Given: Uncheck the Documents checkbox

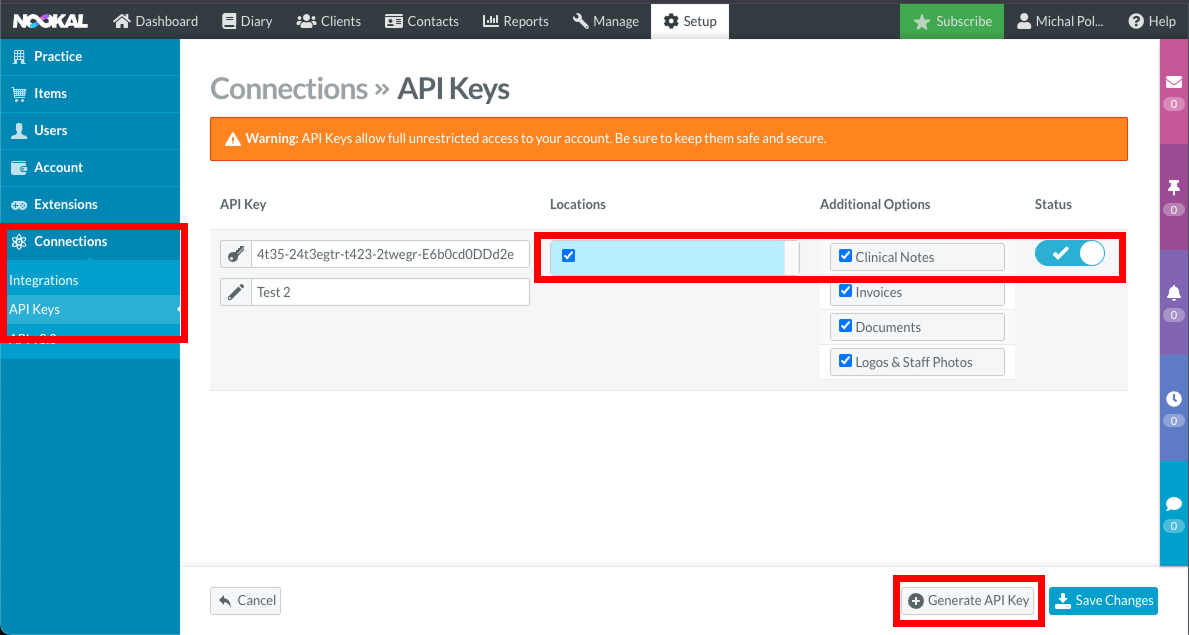Looking at the screenshot, I should coord(845,325).
